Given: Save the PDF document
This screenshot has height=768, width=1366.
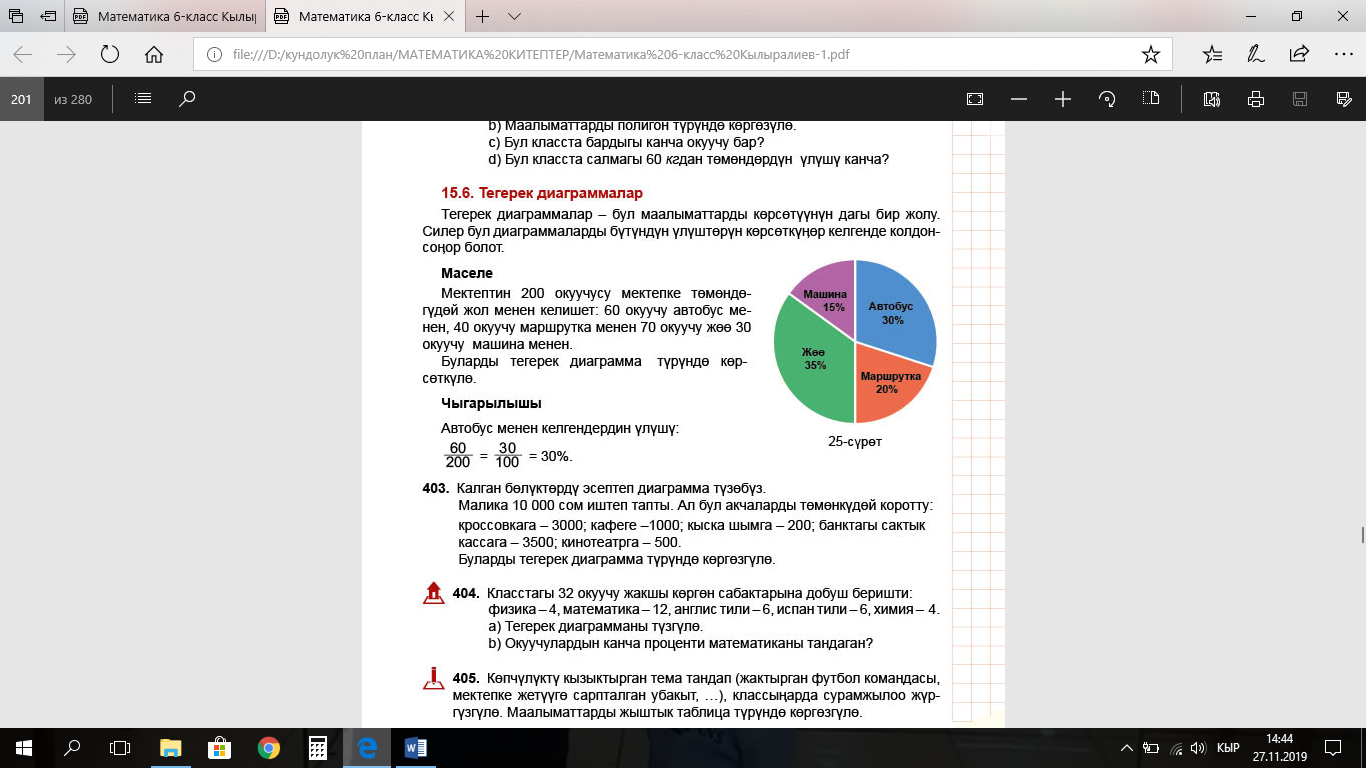Looking at the screenshot, I should click(1300, 99).
